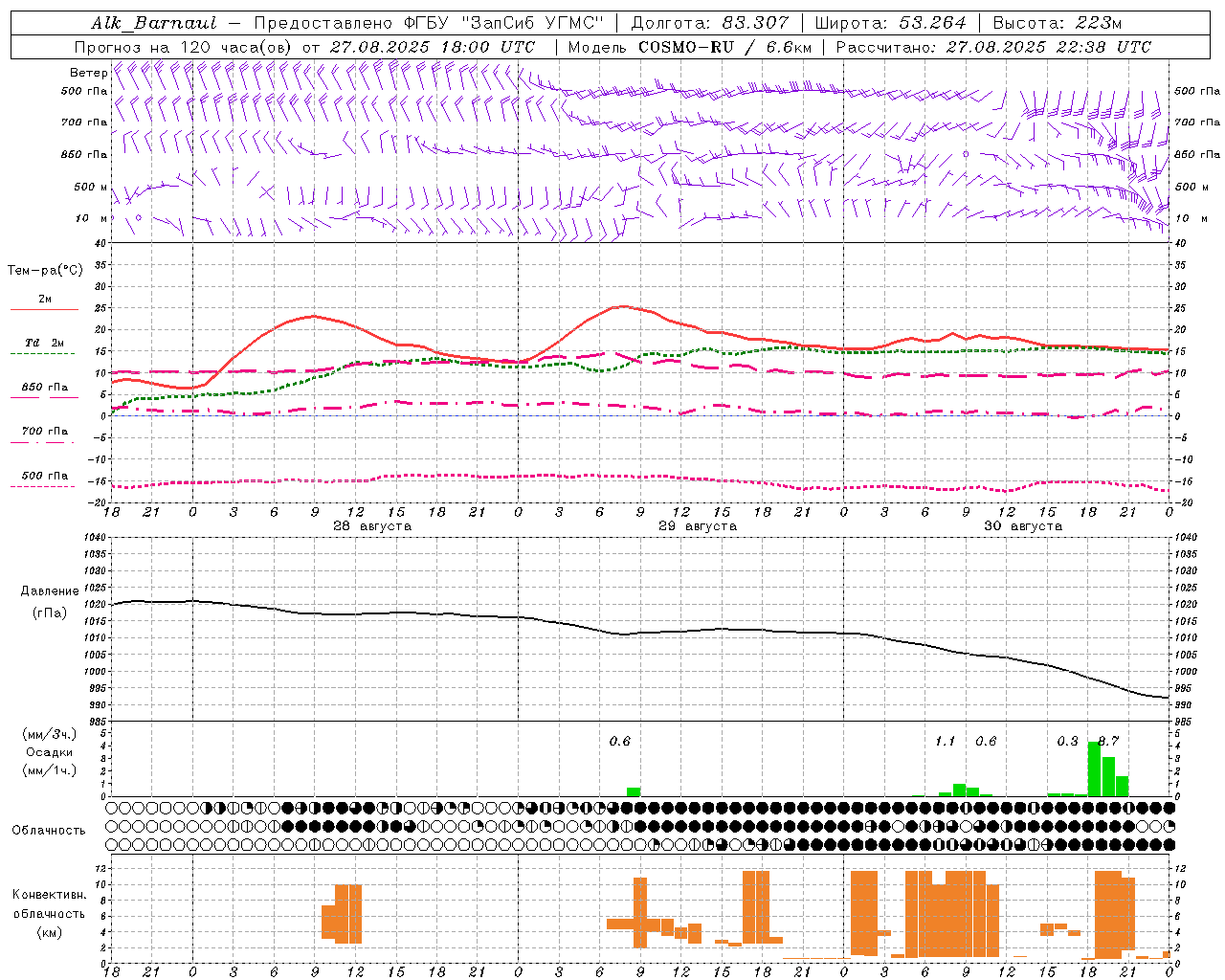This screenshot has width=1225, height=980.
Task: Click the (мм/1ч.) units label
Action: coord(48,770)
